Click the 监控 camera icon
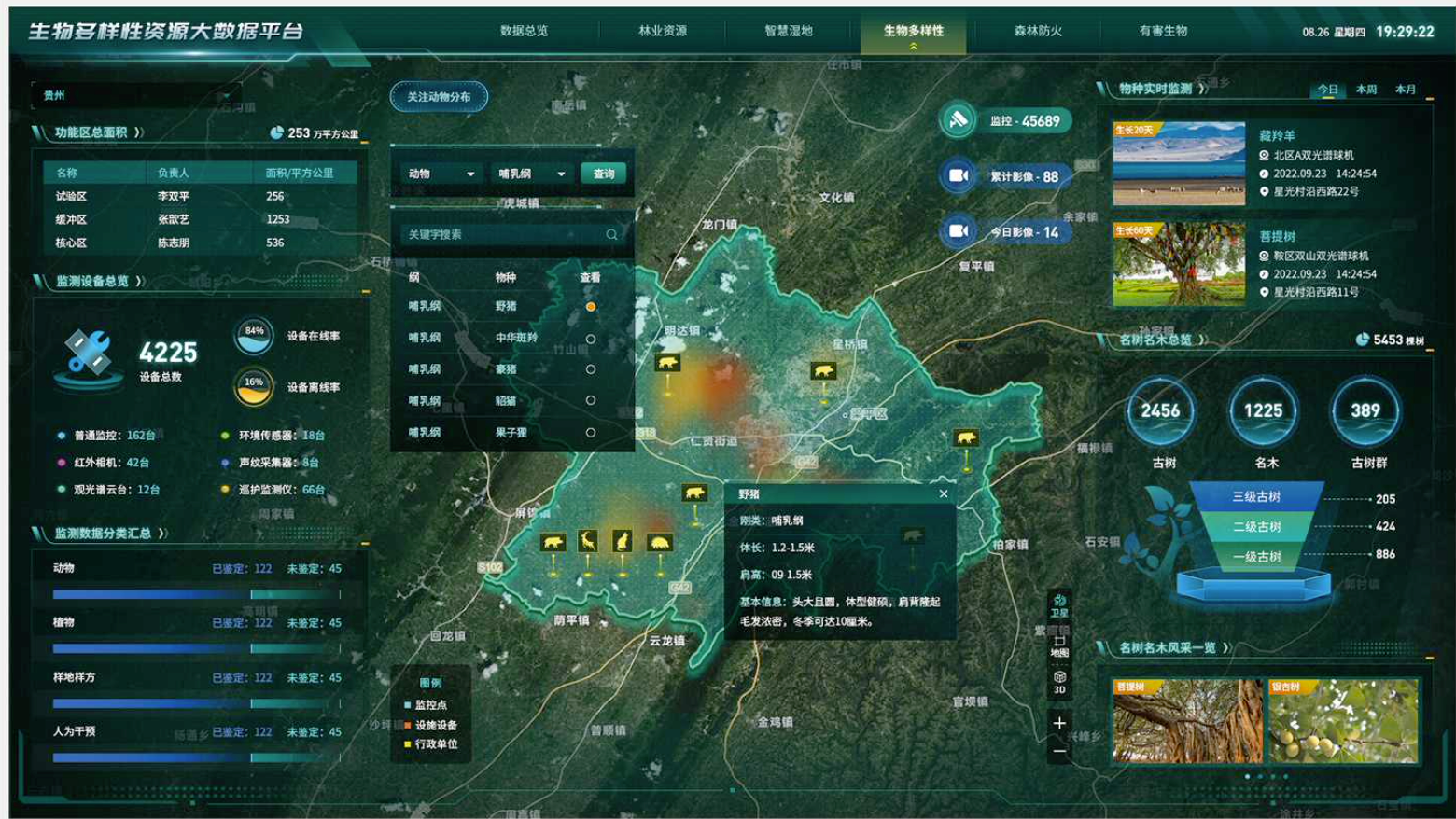1456x819 pixels. 958,120
